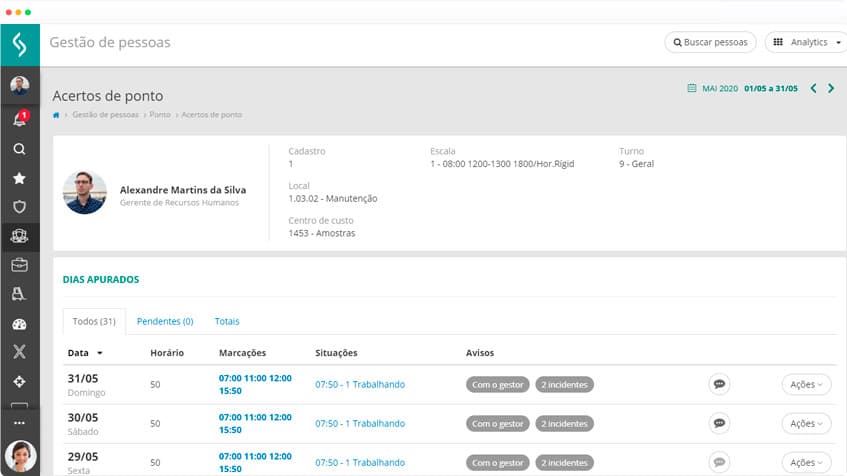Open comments for the 31/05 row
The height and width of the screenshot is (476, 847).
click(719, 383)
